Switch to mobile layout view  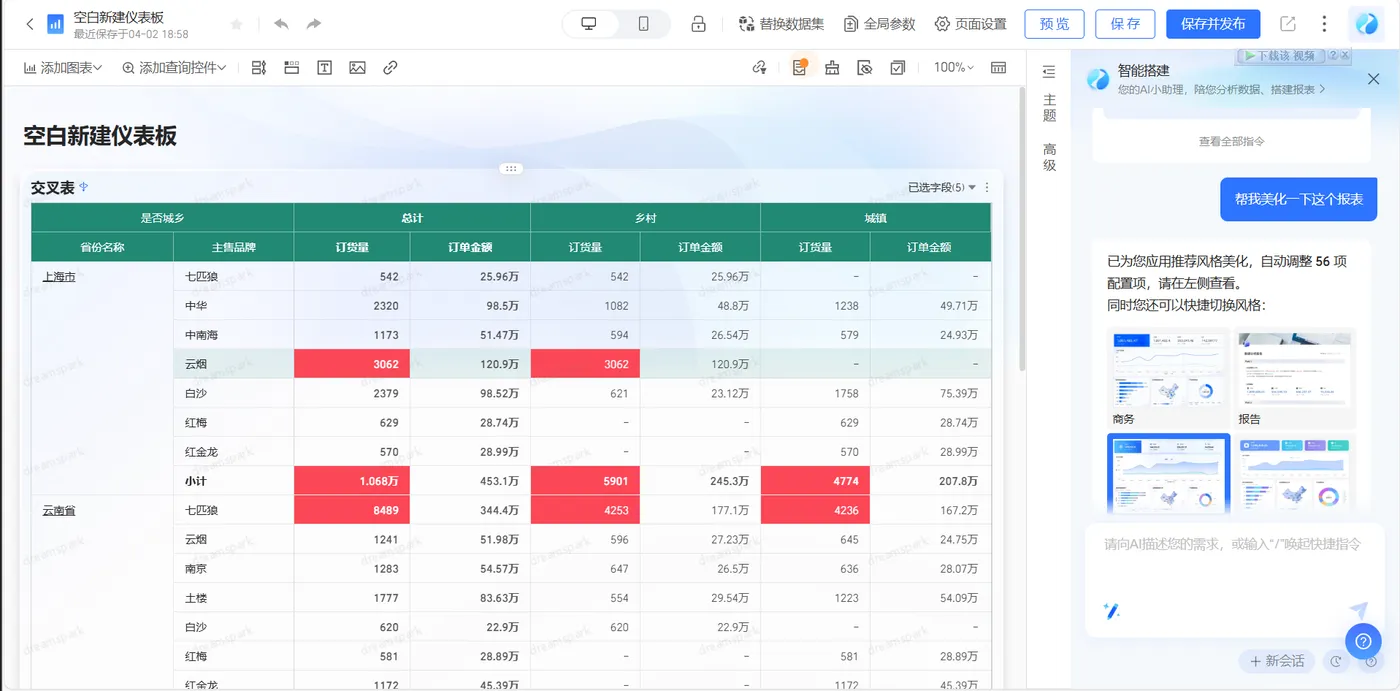coord(643,24)
